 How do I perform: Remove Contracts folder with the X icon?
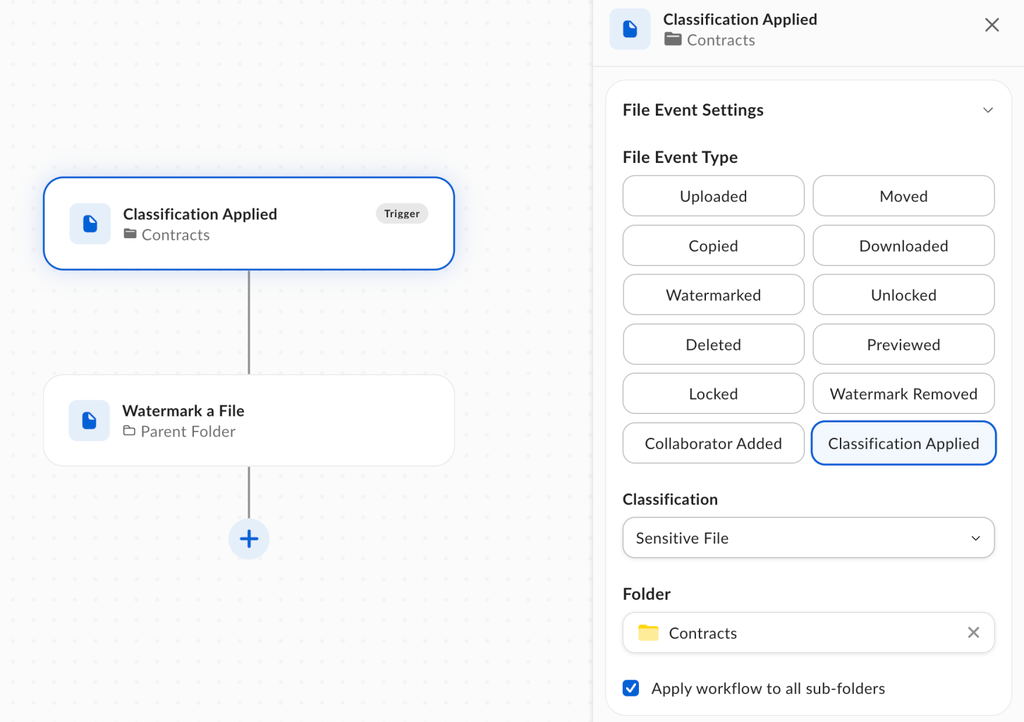click(973, 633)
